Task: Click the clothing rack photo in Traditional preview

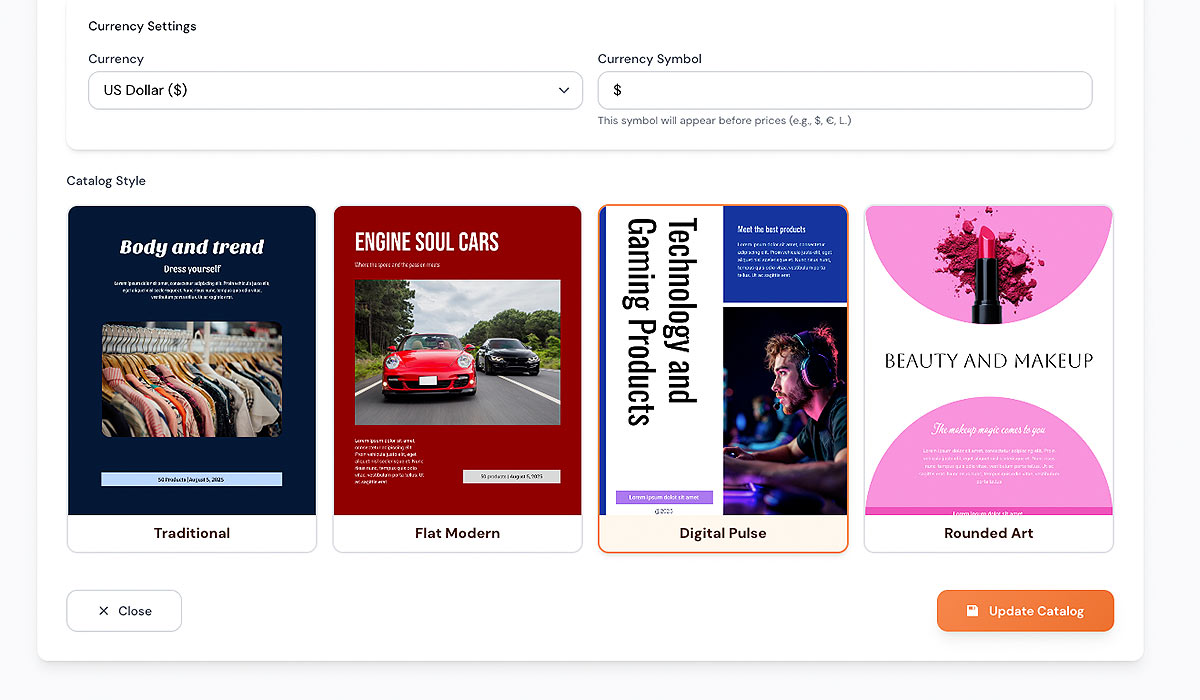Action: (192, 379)
